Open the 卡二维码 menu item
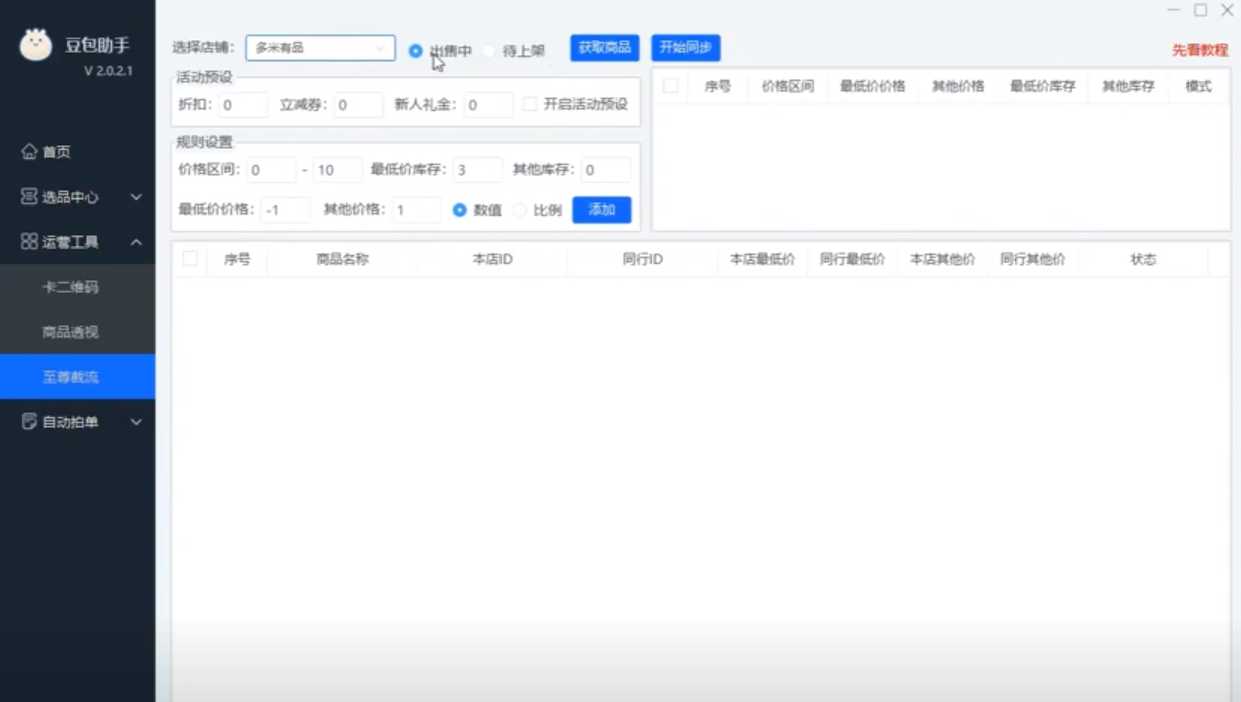 [70, 287]
